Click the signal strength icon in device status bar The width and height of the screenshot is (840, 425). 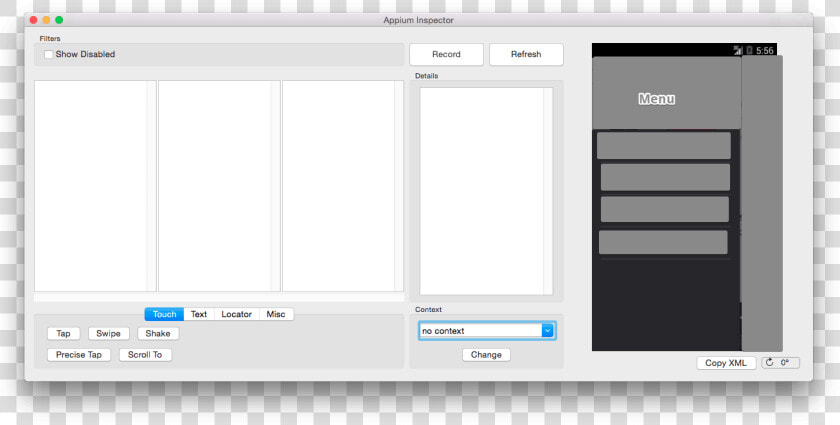738,50
